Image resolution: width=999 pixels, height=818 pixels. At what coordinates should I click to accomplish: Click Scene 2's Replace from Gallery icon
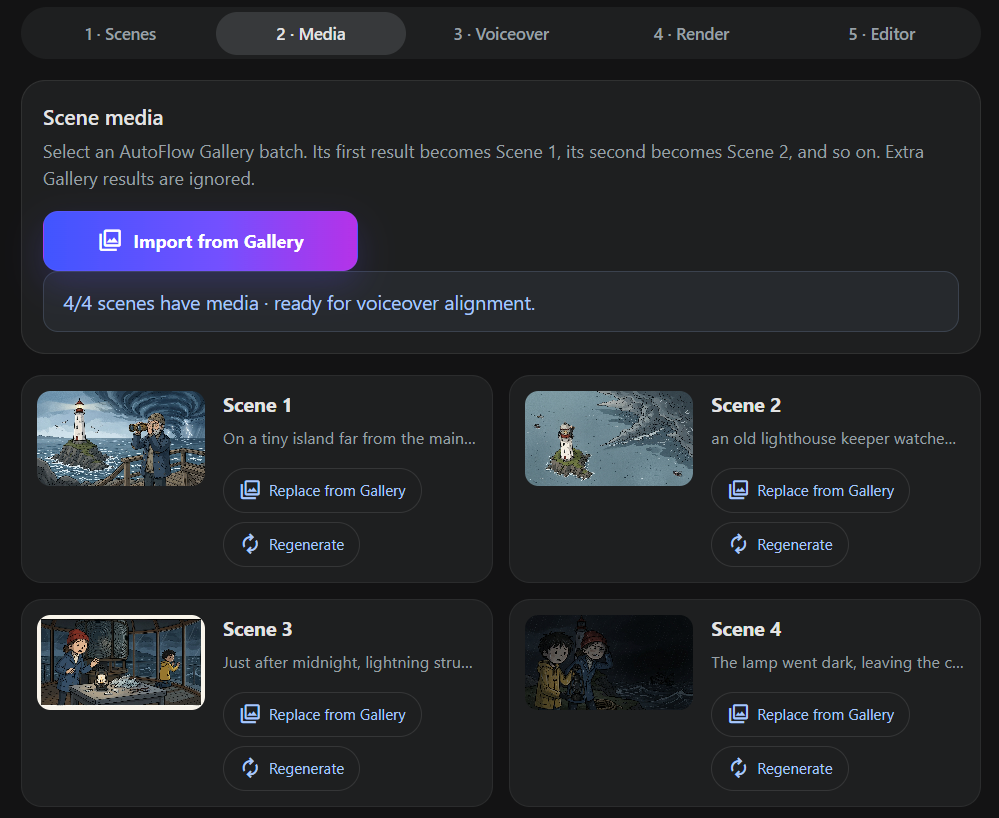click(738, 490)
